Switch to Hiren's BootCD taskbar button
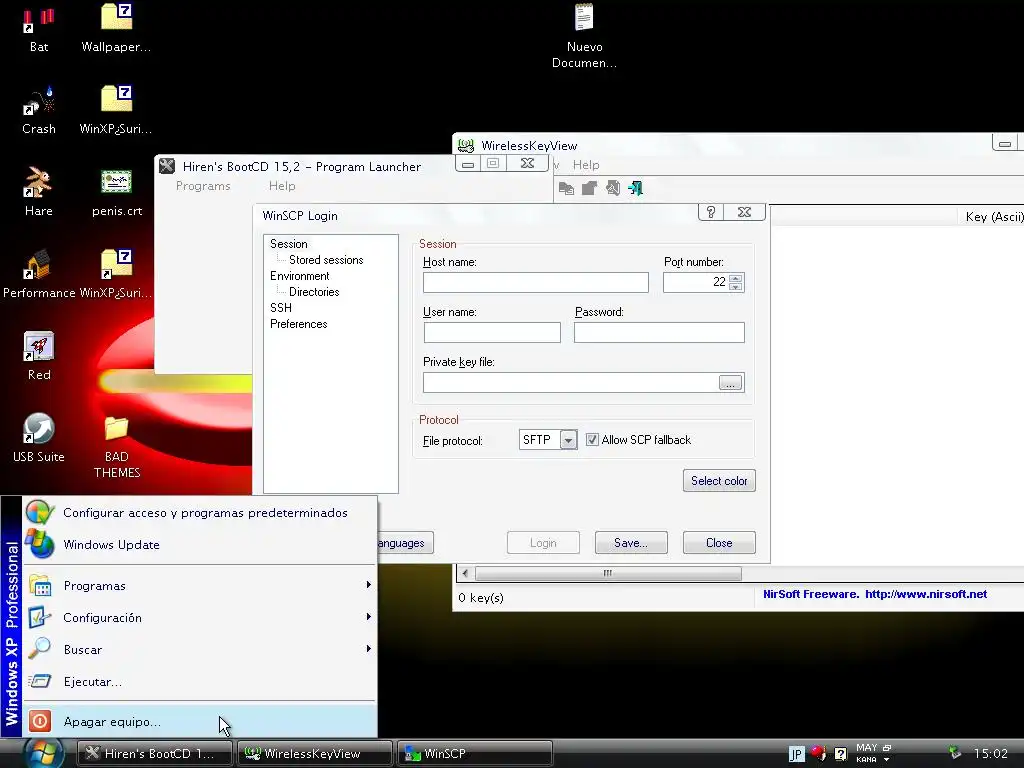Image resolution: width=1024 pixels, height=768 pixels. click(155, 754)
